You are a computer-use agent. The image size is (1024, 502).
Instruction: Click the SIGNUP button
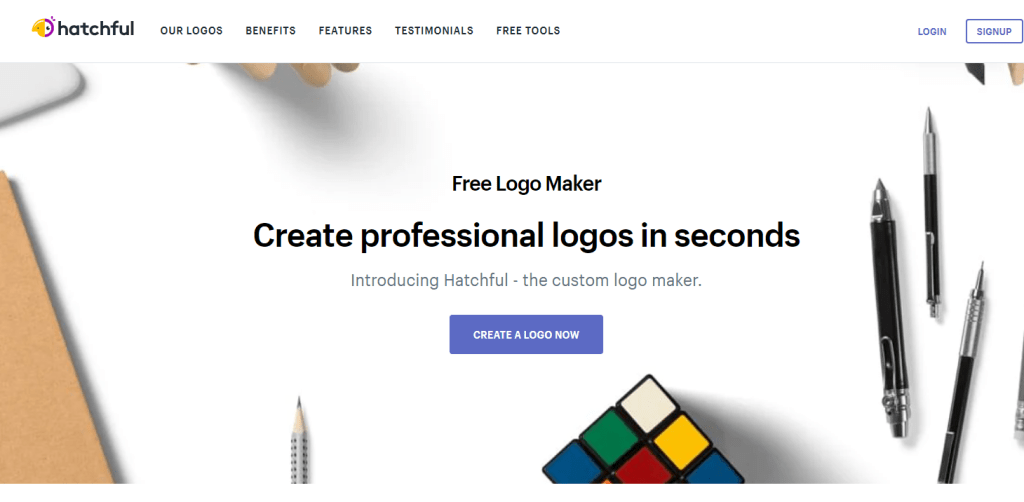(994, 31)
